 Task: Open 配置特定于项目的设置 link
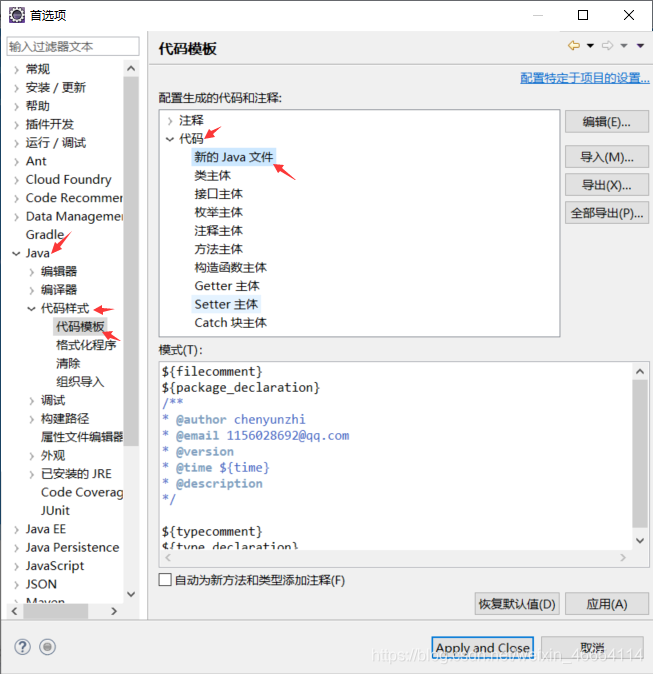585,78
